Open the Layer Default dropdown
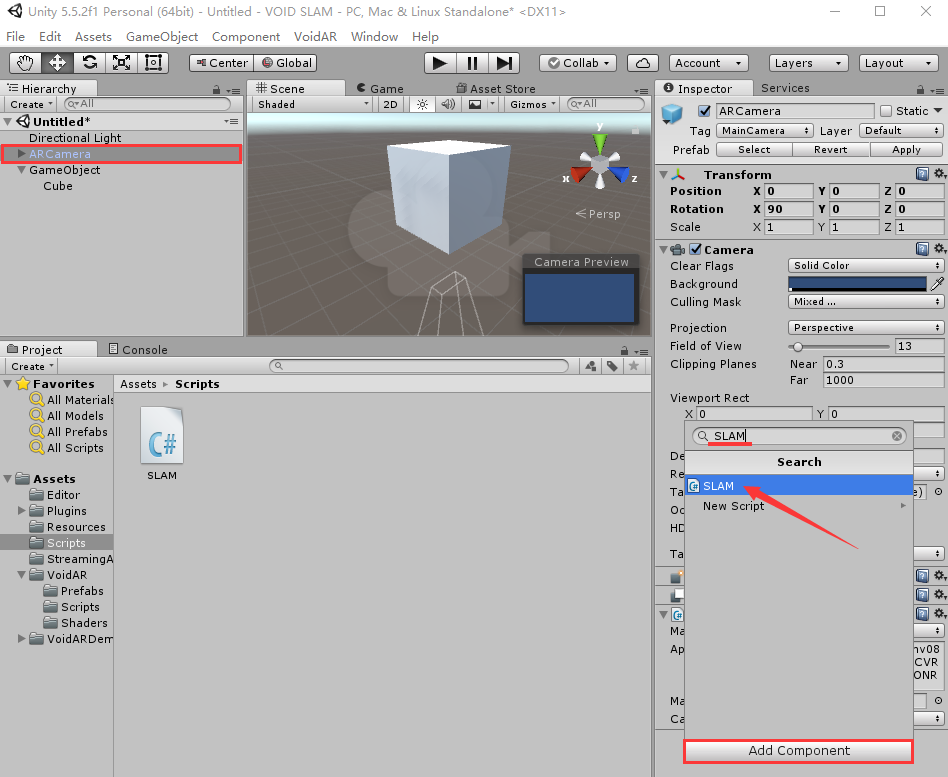Image resolution: width=948 pixels, height=777 pixels. [x=900, y=131]
